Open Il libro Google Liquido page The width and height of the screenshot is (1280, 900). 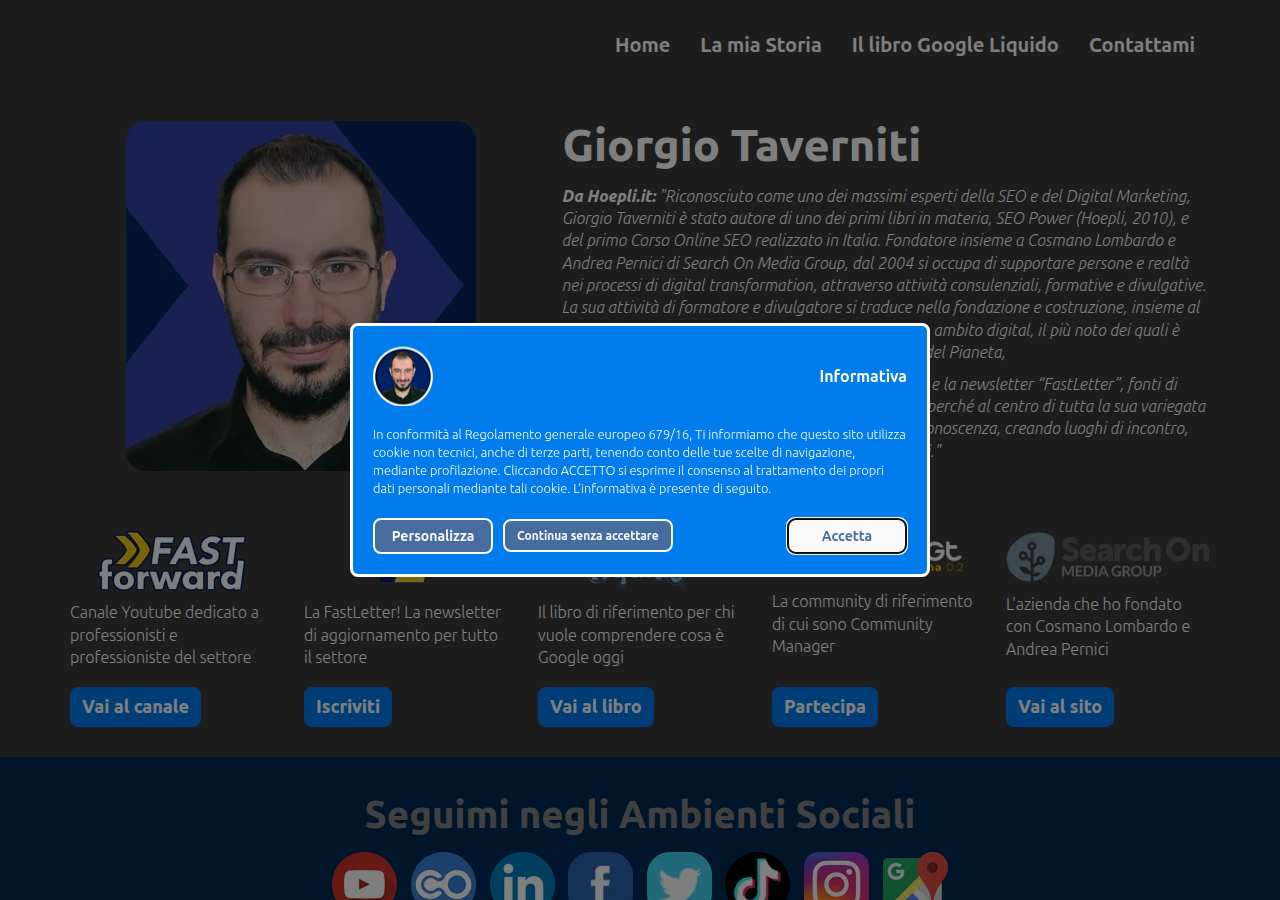point(955,45)
